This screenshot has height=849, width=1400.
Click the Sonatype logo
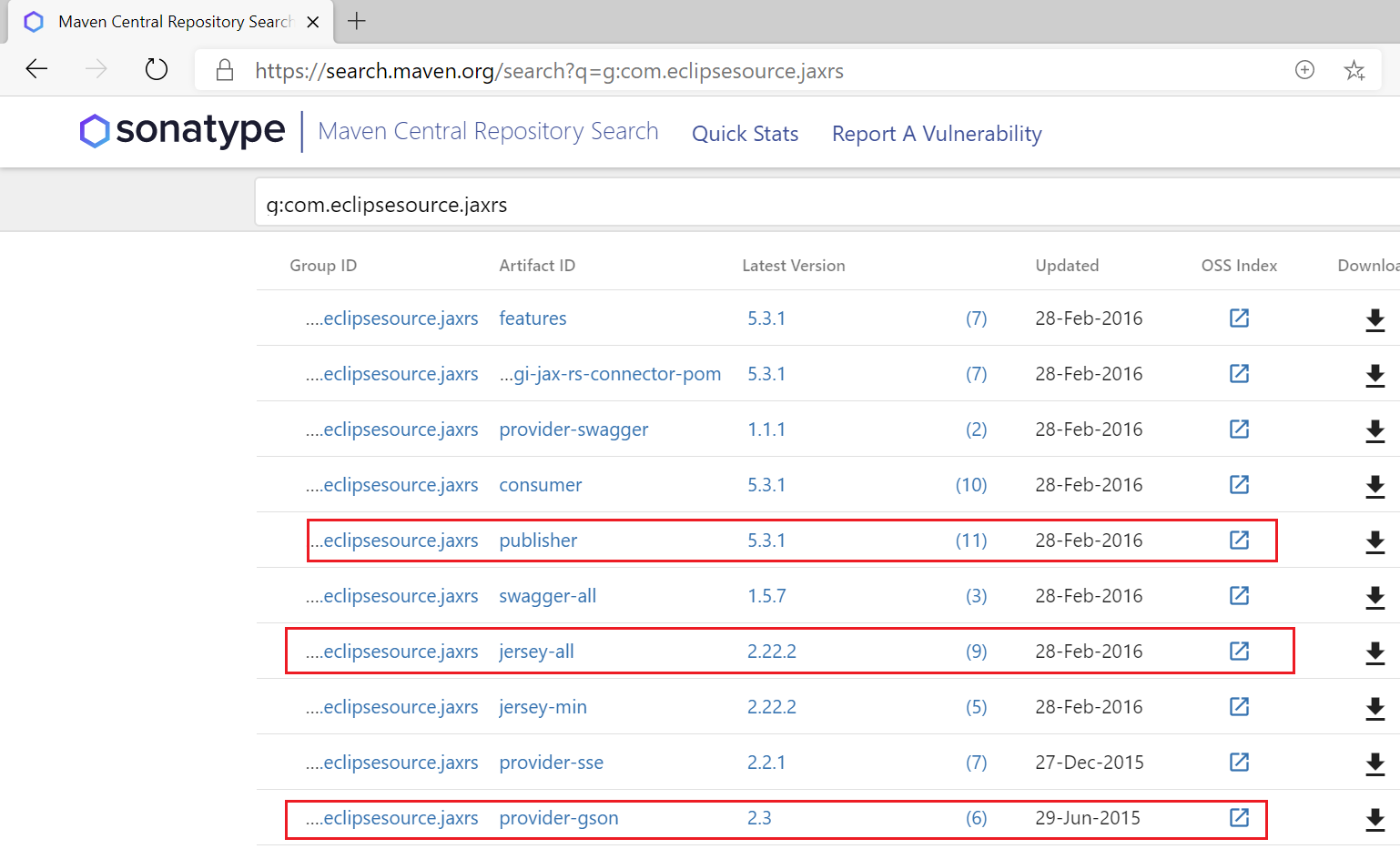[x=182, y=131]
